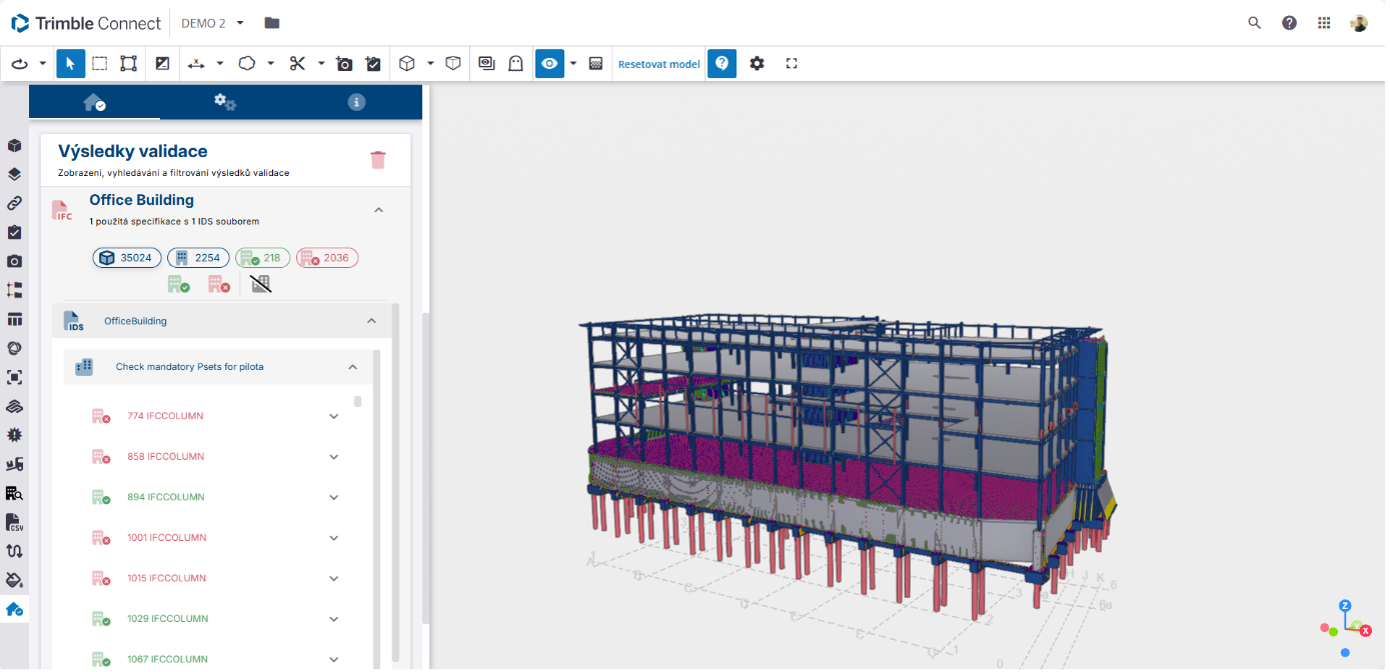Viewport: 1390px width, 672px height.
Task: Toggle the 2036 failed results filter
Action: pos(327,258)
